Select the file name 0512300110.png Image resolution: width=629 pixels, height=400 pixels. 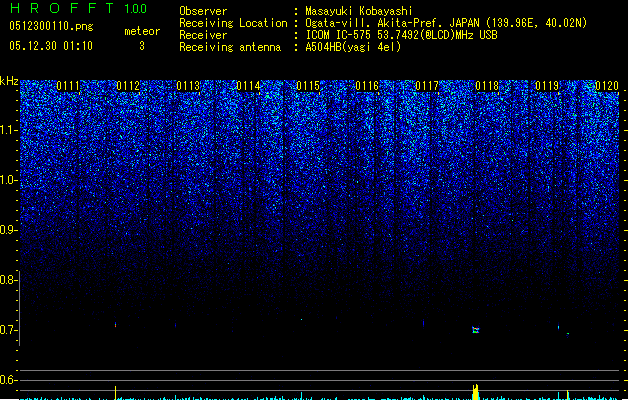click(51, 26)
